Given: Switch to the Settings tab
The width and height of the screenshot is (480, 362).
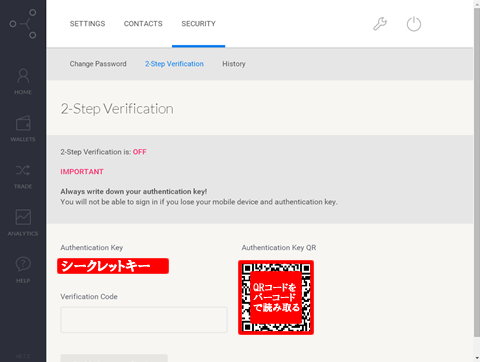Looking at the screenshot, I should [x=87, y=24].
